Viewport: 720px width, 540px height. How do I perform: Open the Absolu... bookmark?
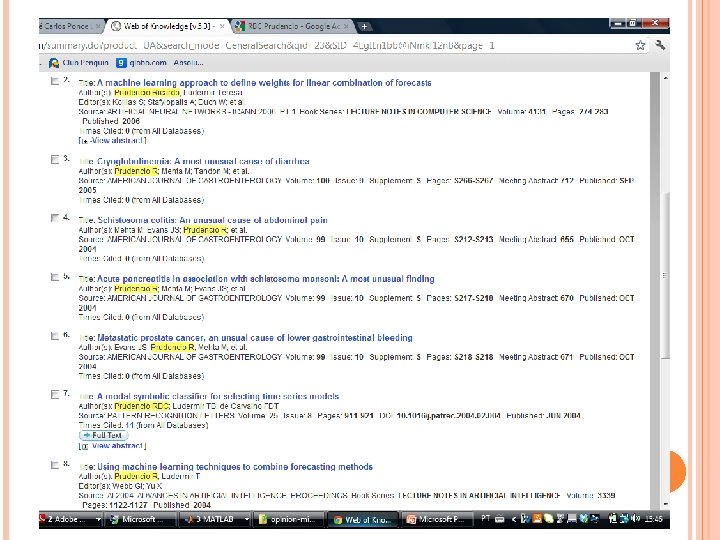[188, 63]
